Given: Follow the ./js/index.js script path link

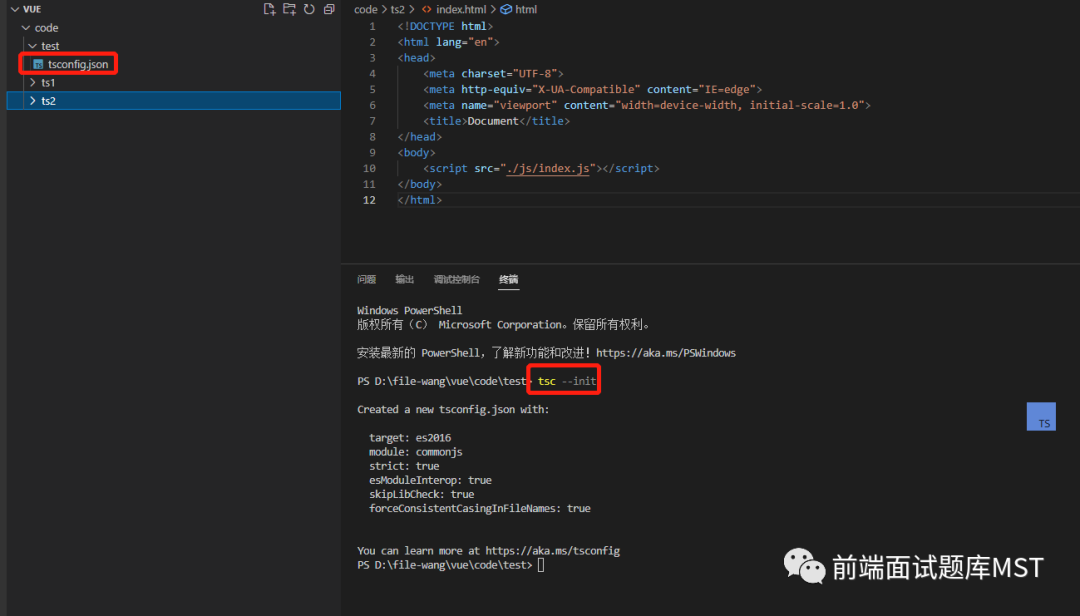Looking at the screenshot, I should (548, 168).
